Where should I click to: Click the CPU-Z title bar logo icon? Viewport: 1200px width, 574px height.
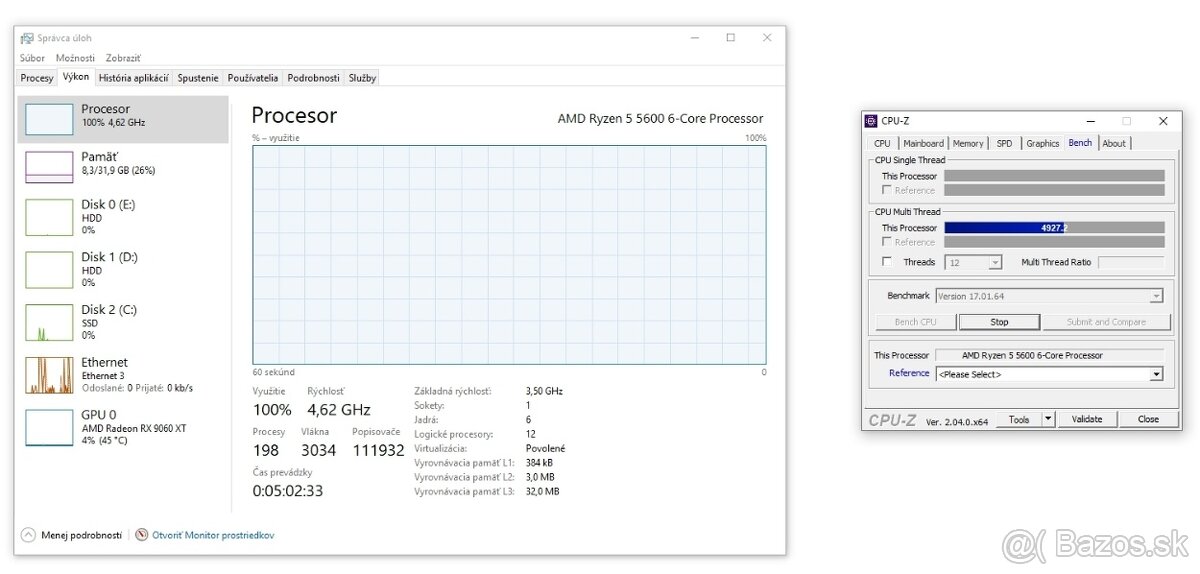pos(871,121)
